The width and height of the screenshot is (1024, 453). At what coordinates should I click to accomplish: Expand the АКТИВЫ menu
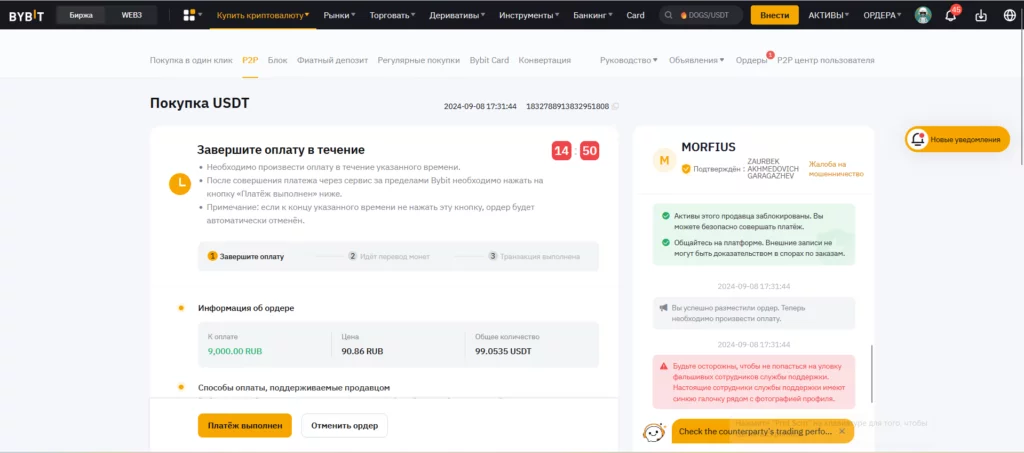[x=829, y=15]
